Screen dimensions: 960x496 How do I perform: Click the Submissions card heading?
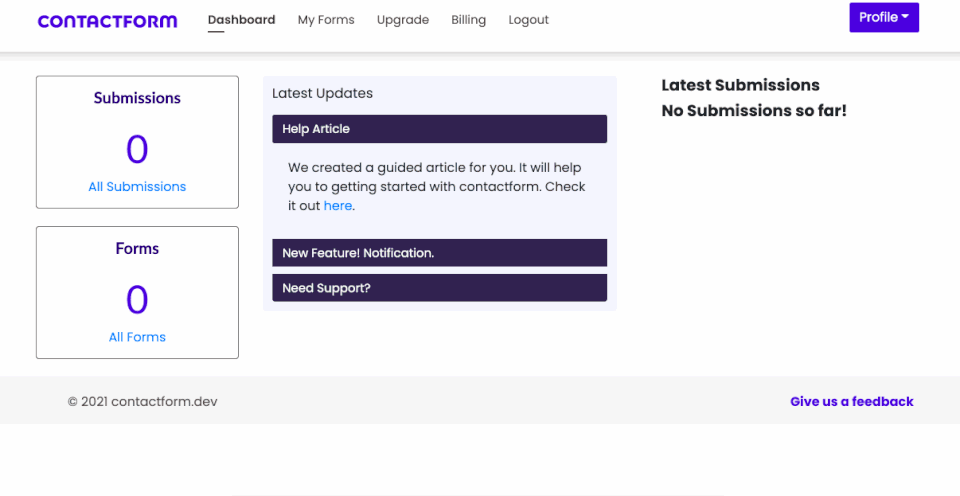coord(137,98)
